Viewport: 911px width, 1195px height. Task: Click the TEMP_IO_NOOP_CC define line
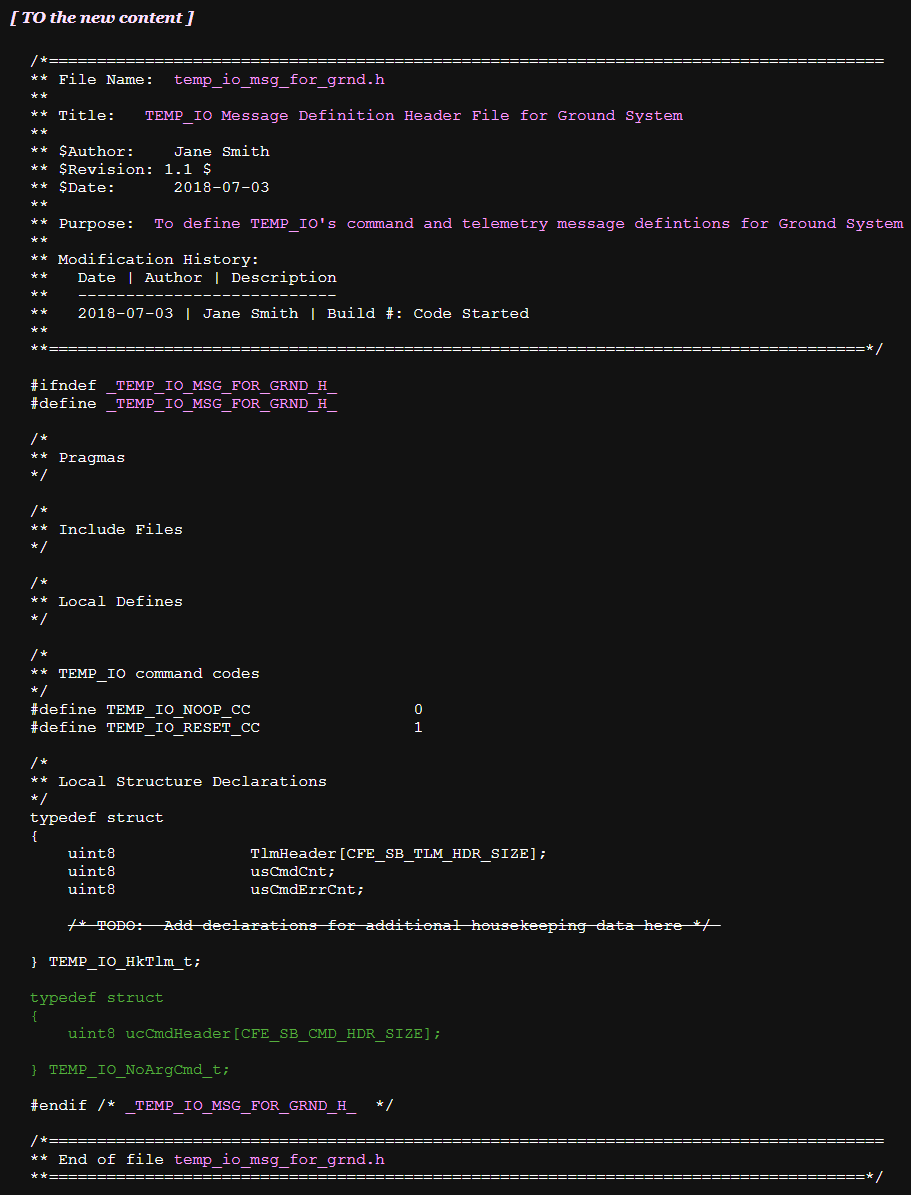[226, 709]
